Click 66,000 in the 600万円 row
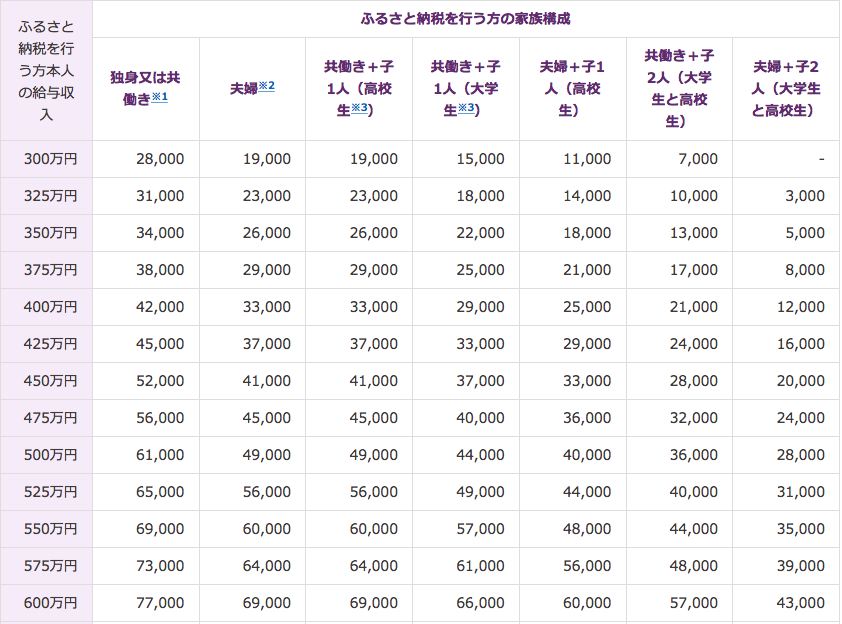The image size is (842, 624). pos(480,603)
